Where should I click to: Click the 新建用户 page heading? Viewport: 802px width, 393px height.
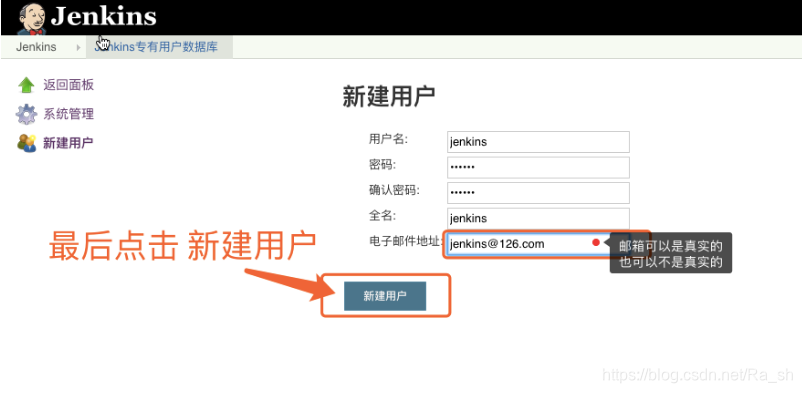[x=389, y=96]
